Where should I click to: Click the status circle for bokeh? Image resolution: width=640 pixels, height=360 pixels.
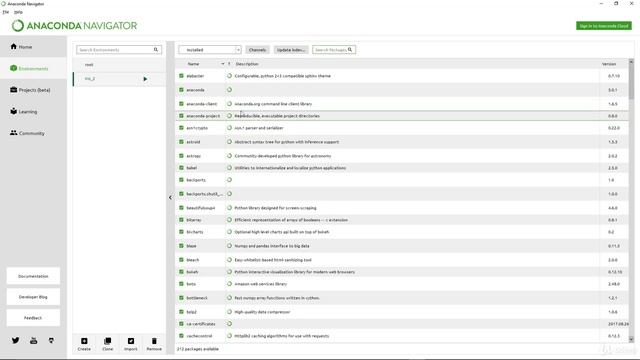pos(229,272)
